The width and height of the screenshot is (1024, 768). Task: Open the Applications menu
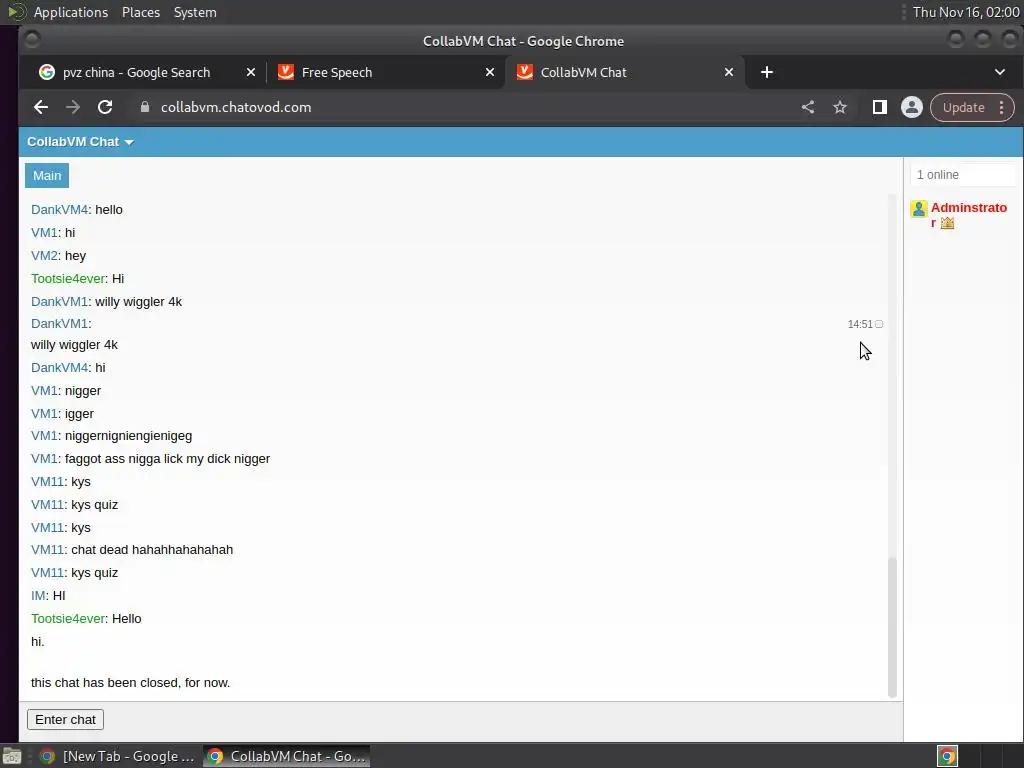pos(71,12)
